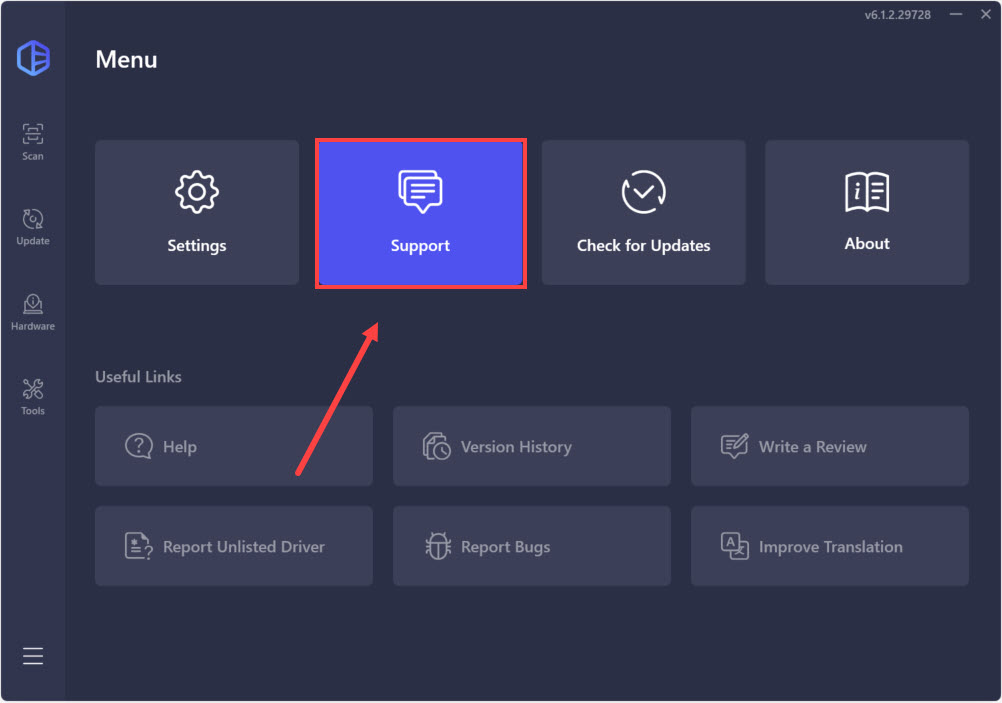Click the Help link button

click(234, 446)
